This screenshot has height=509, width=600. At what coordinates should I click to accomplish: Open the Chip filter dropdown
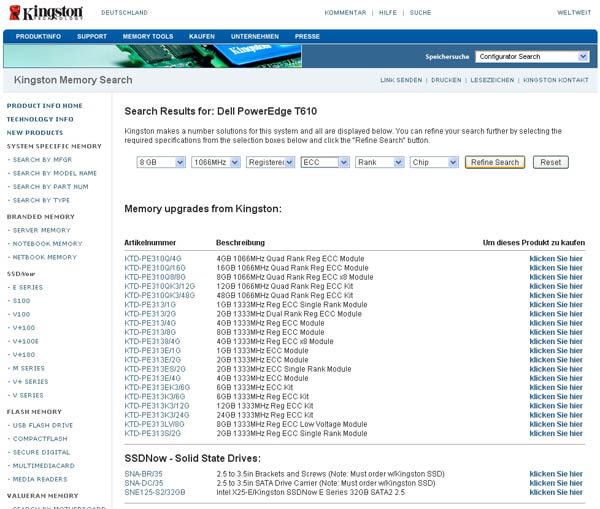pyautogui.click(x=434, y=162)
